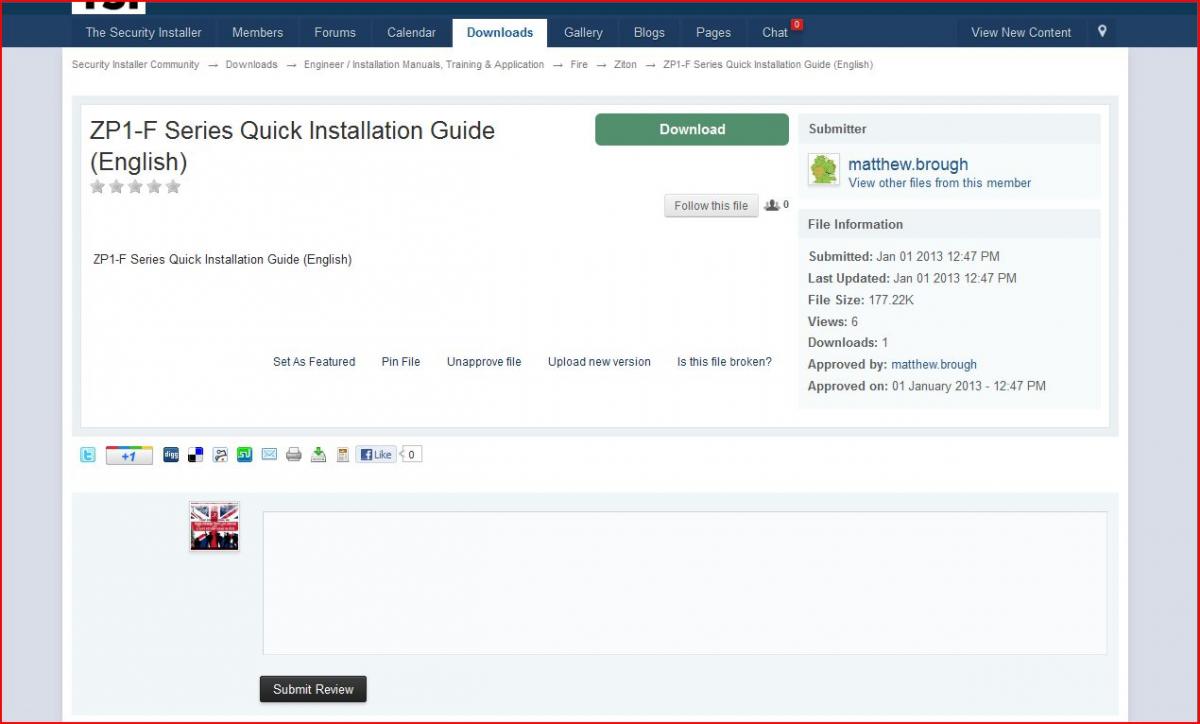Like the file on Facebook
Screen dimensions: 1200x724
376,455
